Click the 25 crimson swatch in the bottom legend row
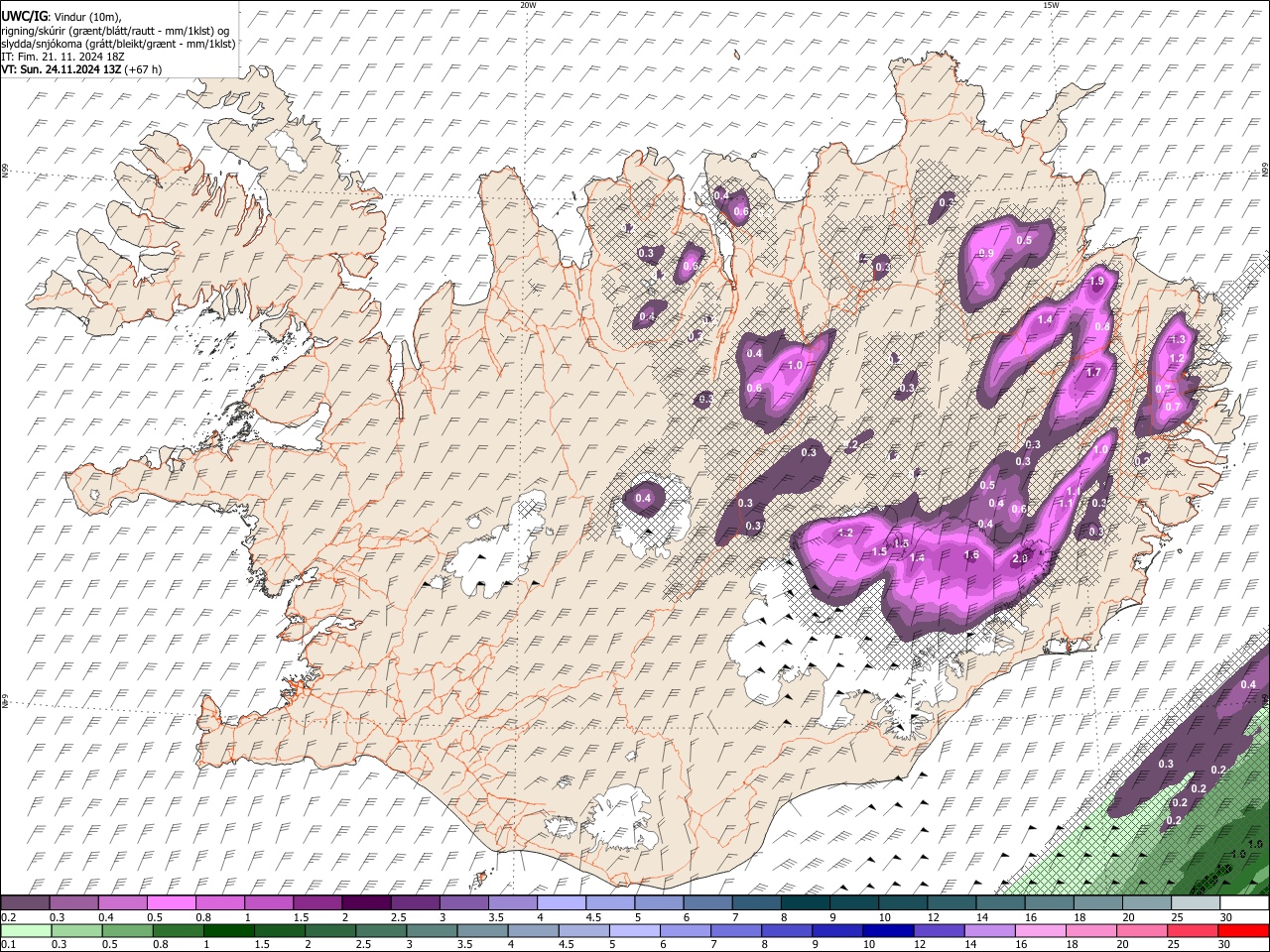Image resolution: width=1270 pixels, height=952 pixels. 1194,930
